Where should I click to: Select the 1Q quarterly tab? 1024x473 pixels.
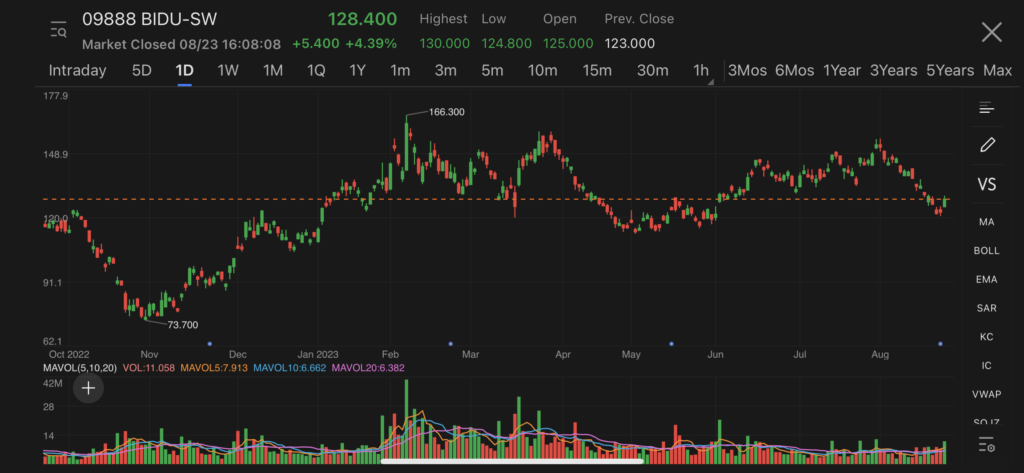316,71
